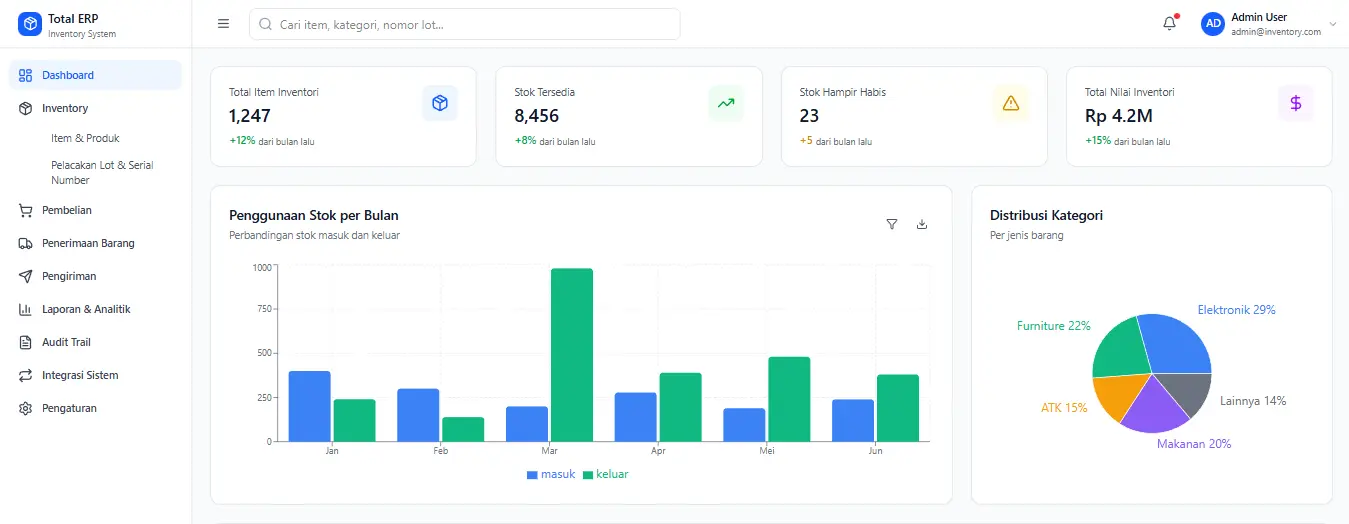
Task: Go to Pembelian in sidebar
Action: click(x=67, y=210)
